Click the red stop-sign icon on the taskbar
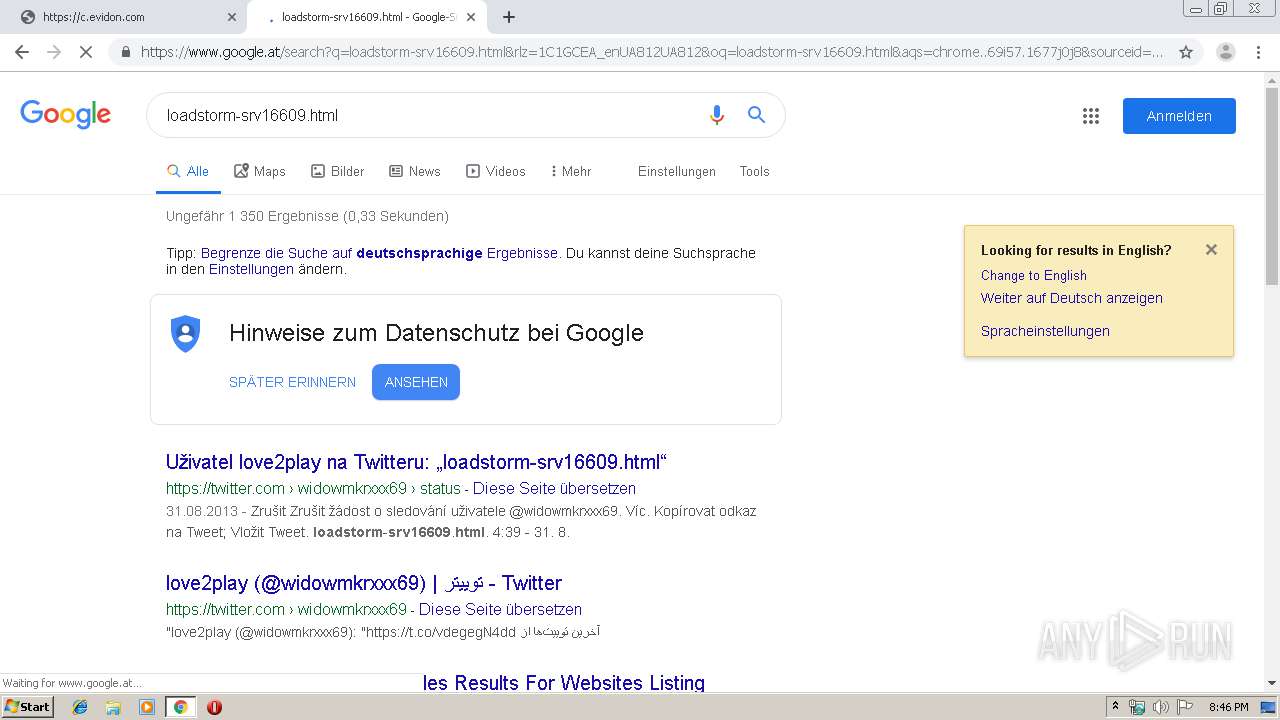Viewport: 1280px width, 720px height. coord(214,707)
